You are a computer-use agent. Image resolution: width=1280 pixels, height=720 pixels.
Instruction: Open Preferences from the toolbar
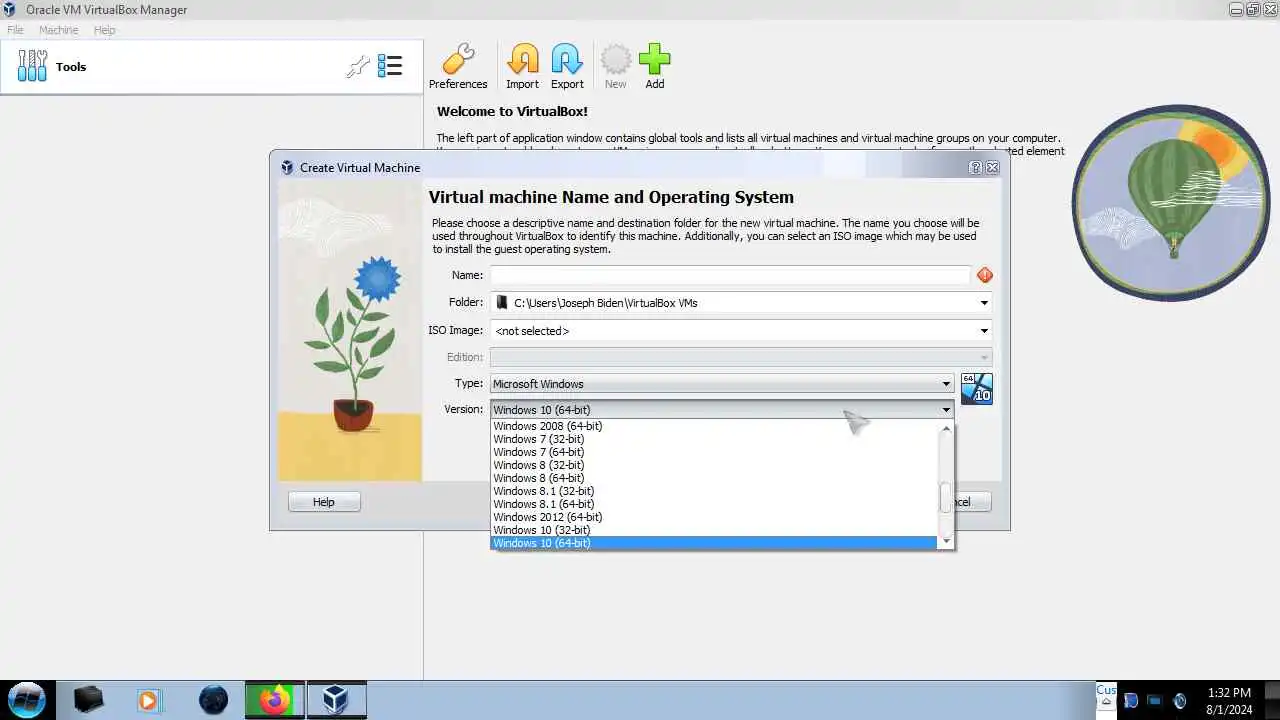click(458, 67)
